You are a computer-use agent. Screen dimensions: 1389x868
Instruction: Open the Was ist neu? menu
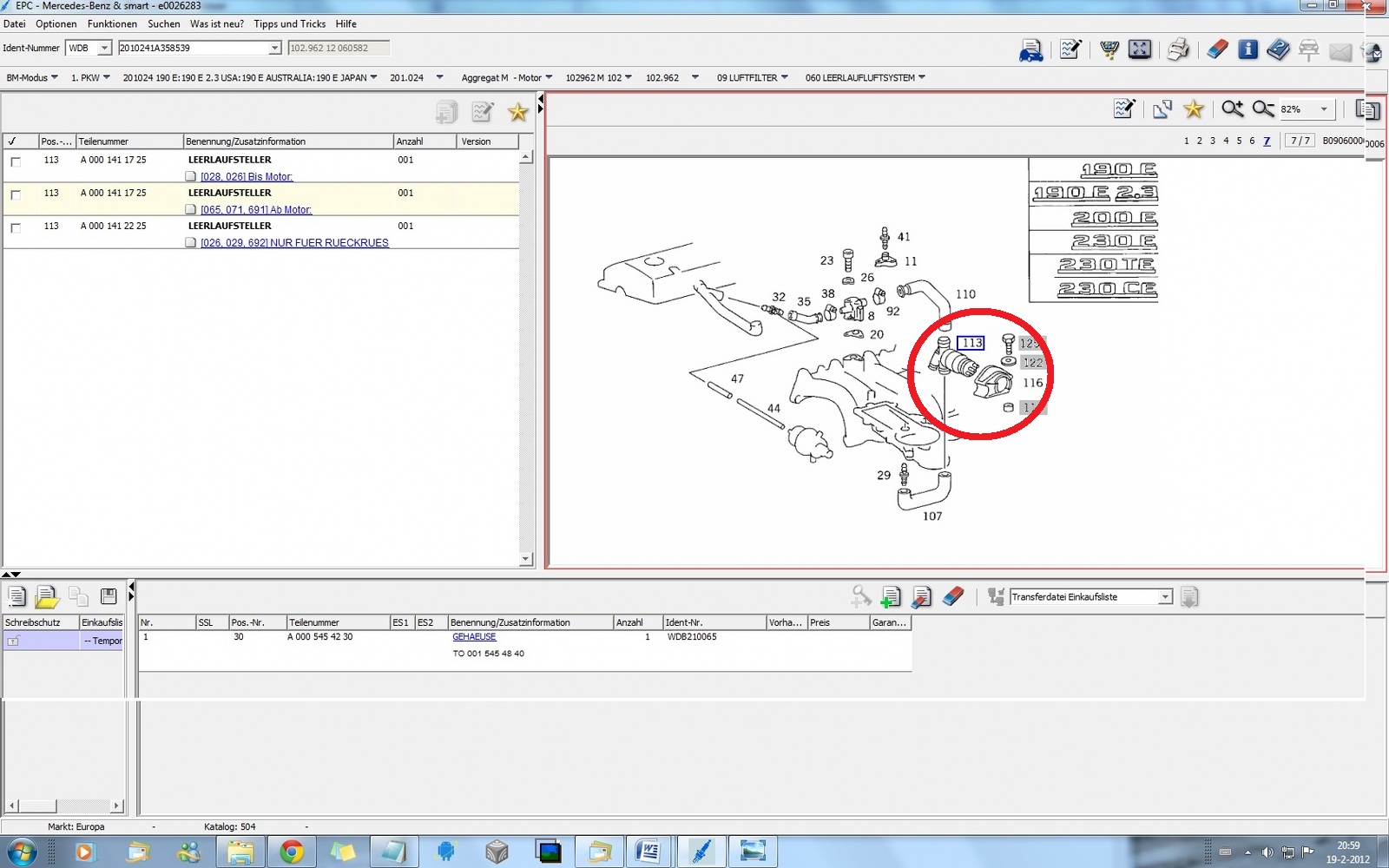click(217, 23)
